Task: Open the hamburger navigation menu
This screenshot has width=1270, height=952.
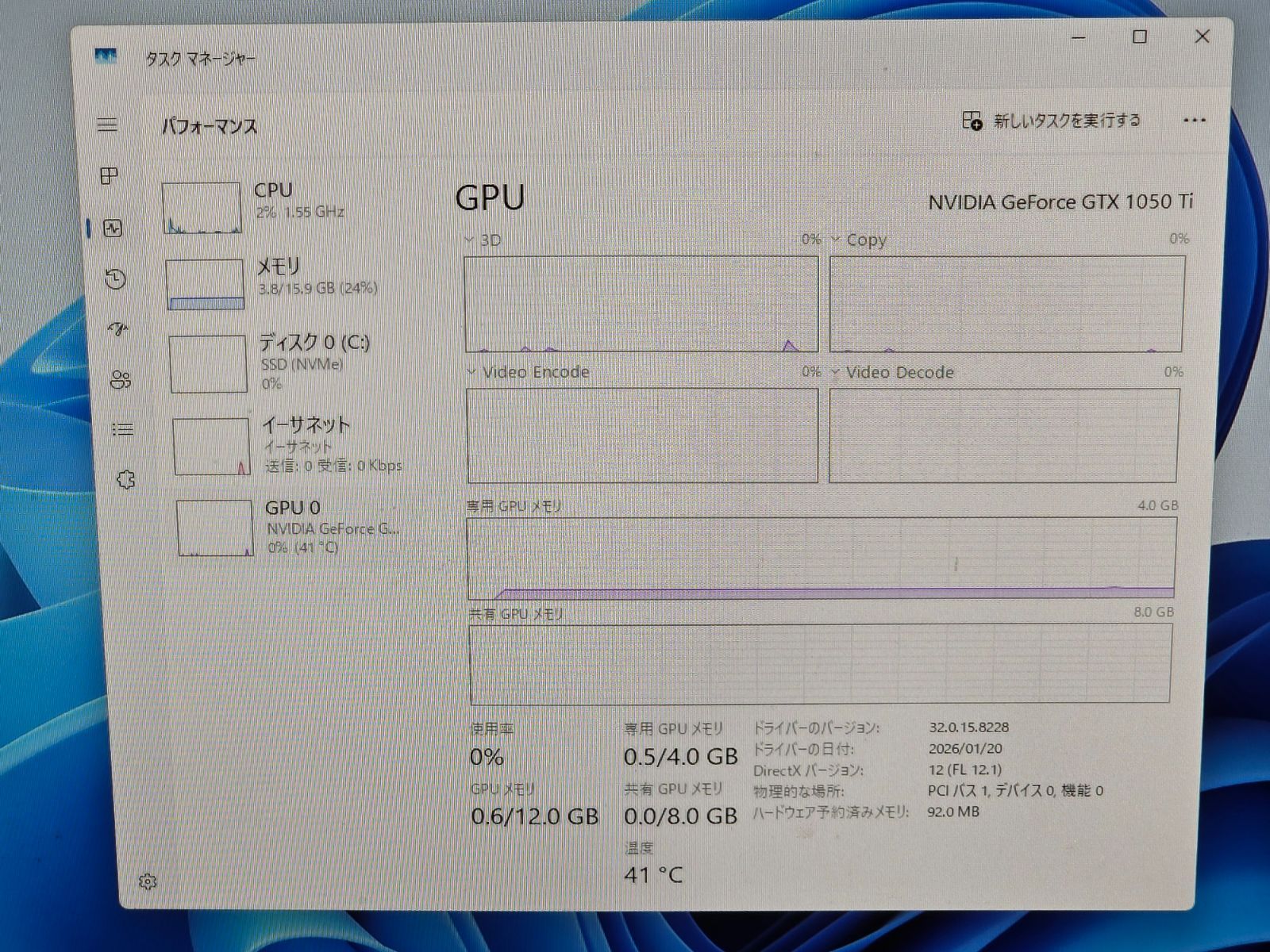Action: 107,125
